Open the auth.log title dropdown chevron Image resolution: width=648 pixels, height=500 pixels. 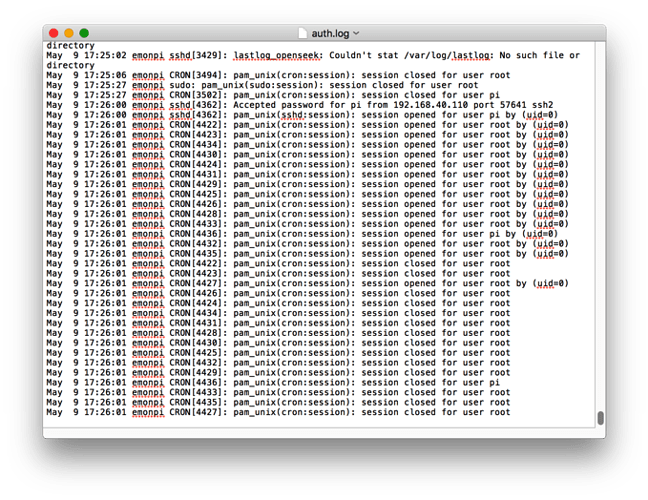[356, 33]
